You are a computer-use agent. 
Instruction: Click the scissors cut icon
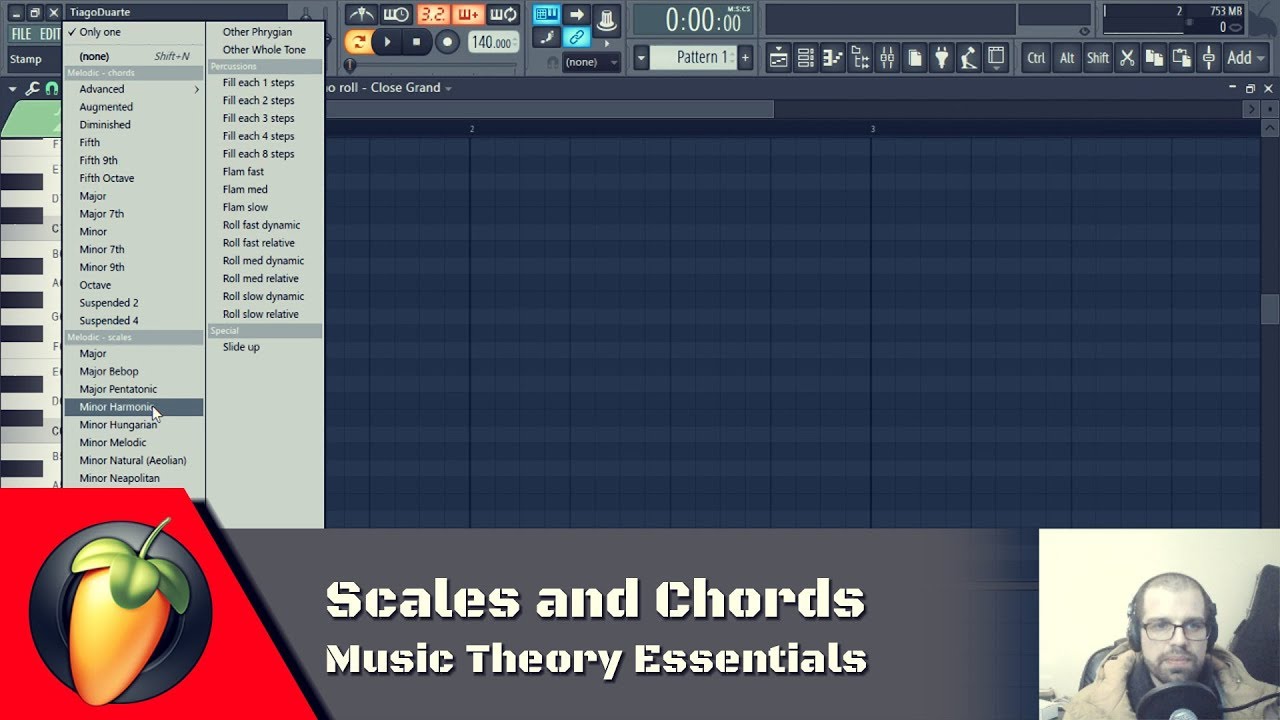click(x=1127, y=58)
